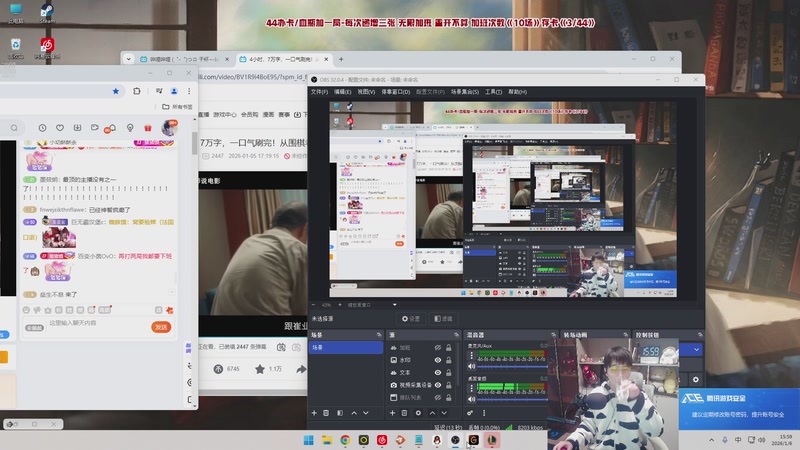Add a new source in OBS Sources panel
Viewport: 800px width, 450px height.
(x=392, y=413)
